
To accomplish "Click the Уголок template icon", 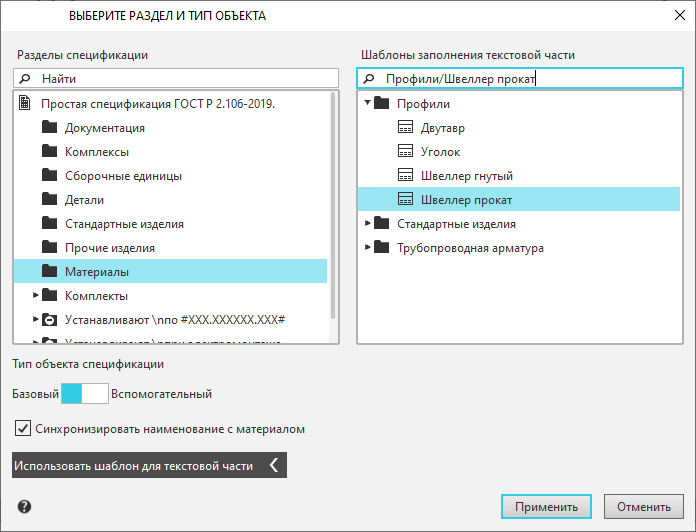I will [405, 152].
